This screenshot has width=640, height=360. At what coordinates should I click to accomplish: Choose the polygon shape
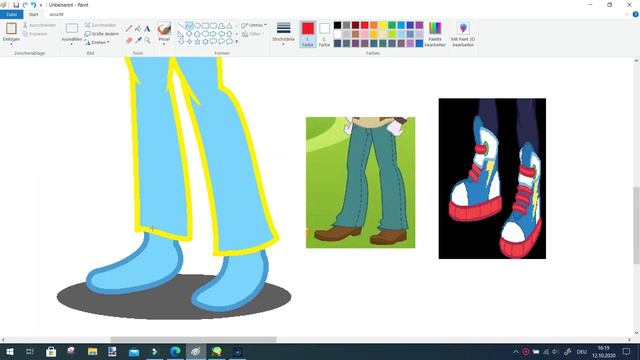coord(221,26)
